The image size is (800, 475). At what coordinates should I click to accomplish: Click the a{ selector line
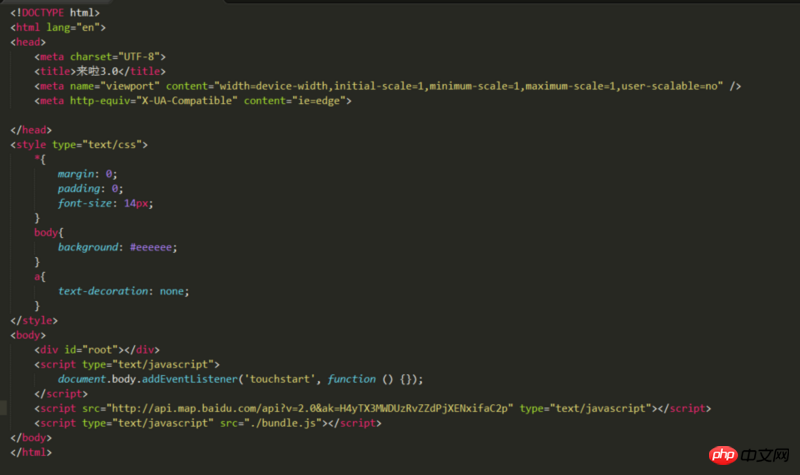(x=40, y=277)
